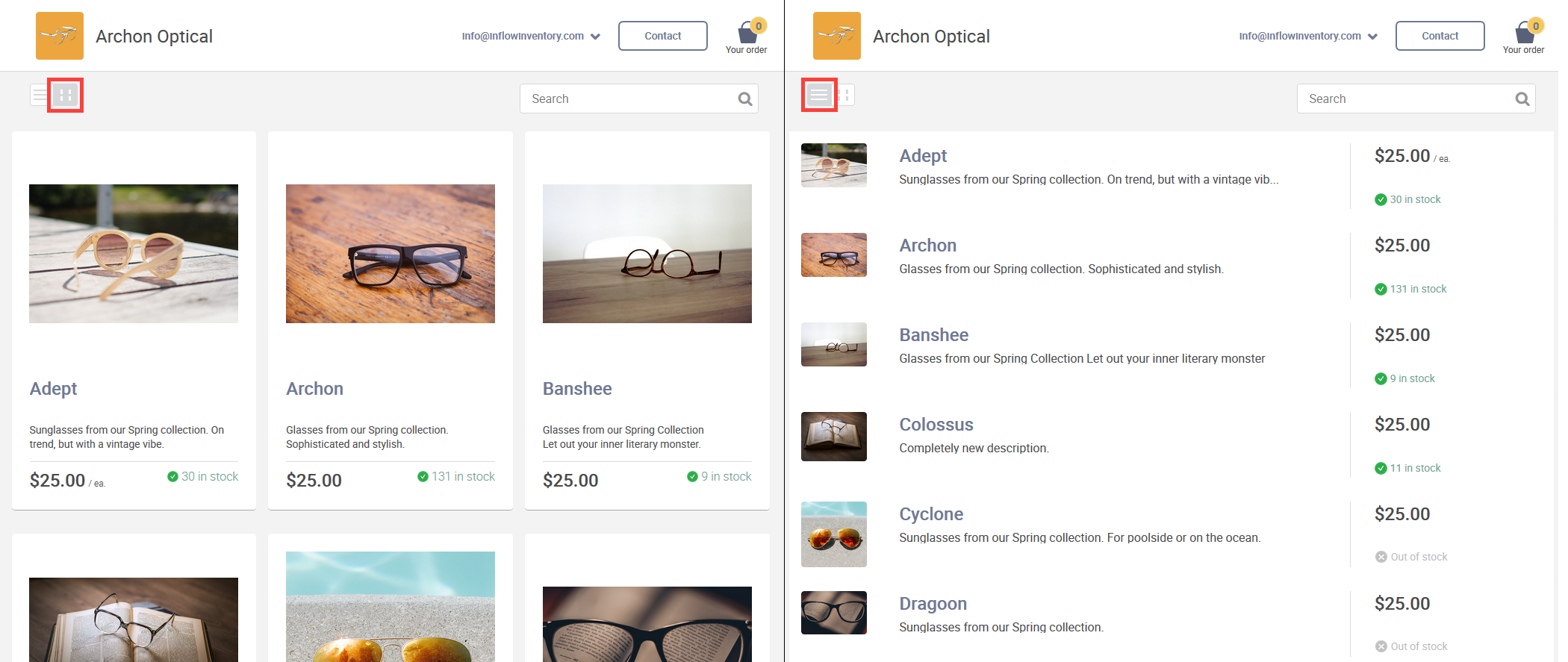Screen dimensions: 1568x662
Task: Click '30 in stock' in Adept list row
Action: tap(1408, 199)
